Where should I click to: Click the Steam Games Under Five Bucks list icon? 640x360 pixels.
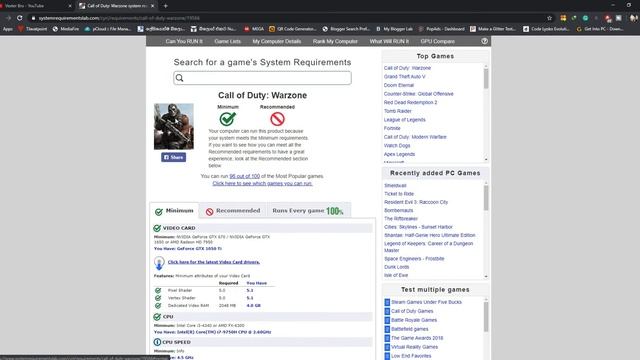tap(387, 302)
